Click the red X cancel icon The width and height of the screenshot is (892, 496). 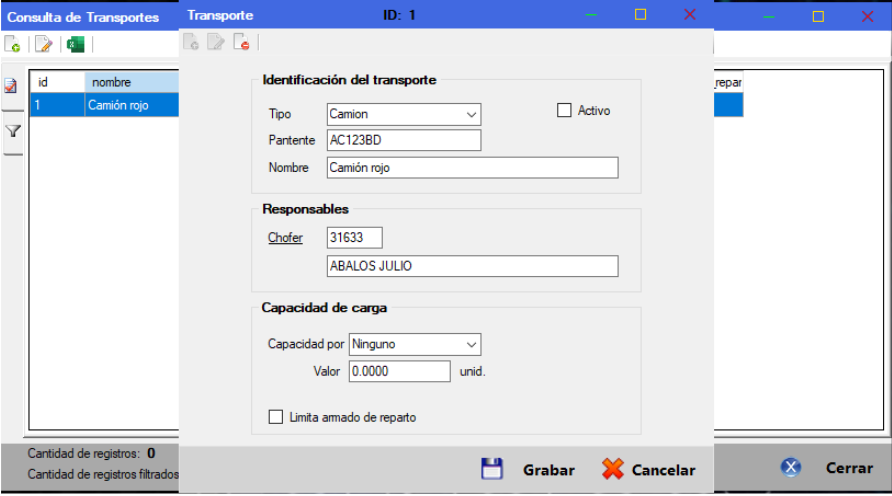(613, 469)
